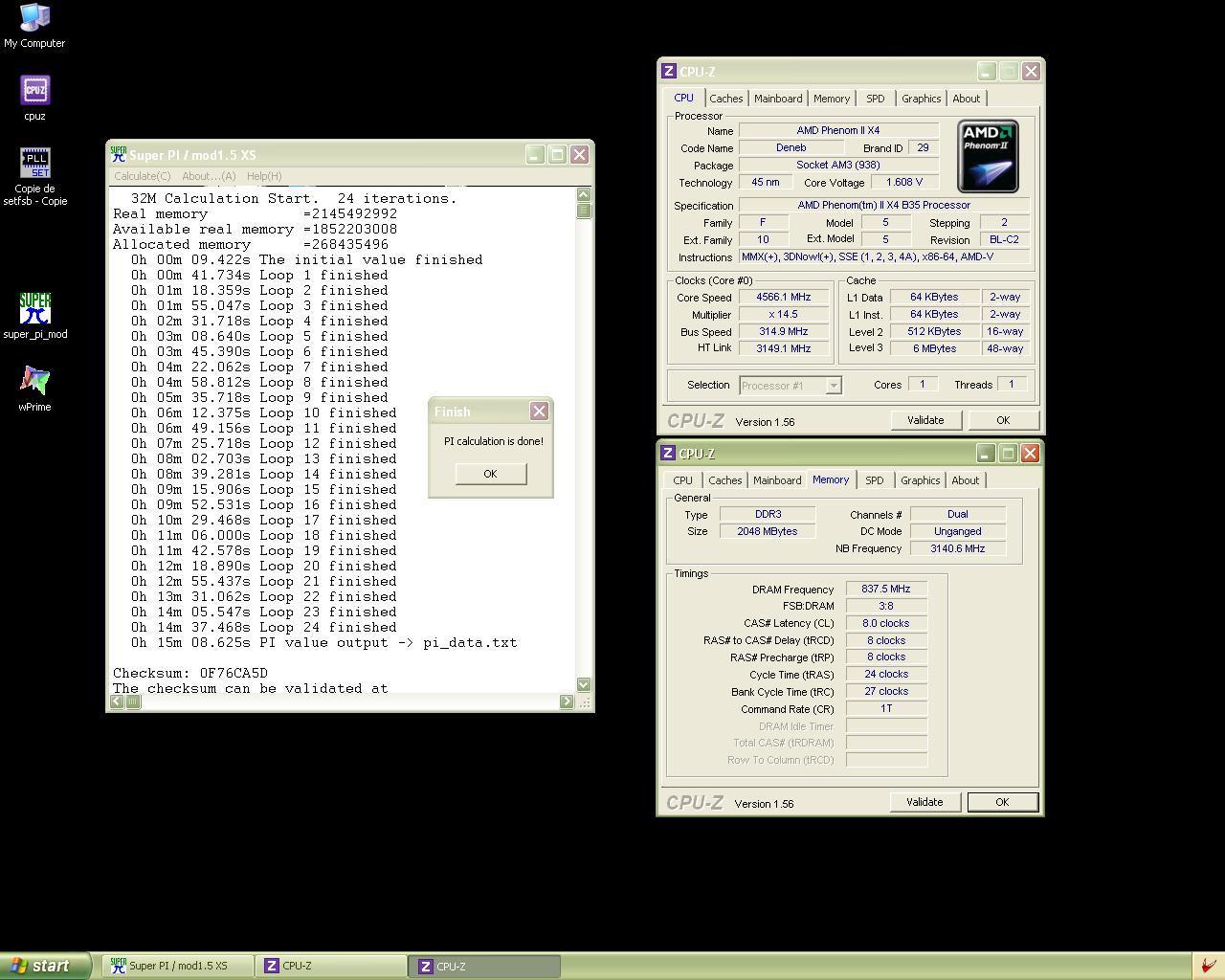Click the DRAM Frequency value 837.5 MHz

point(886,589)
